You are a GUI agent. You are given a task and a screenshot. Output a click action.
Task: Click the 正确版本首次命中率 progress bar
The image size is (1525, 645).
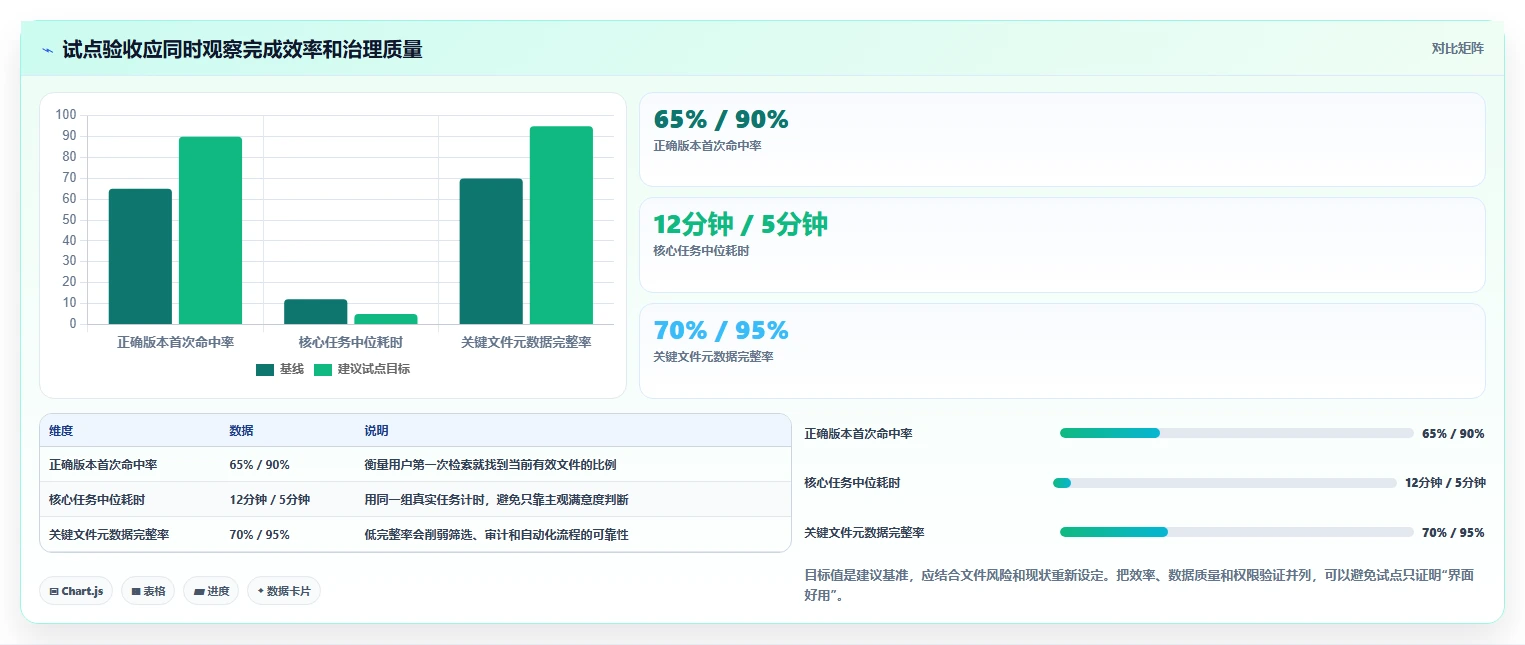coord(1237,433)
